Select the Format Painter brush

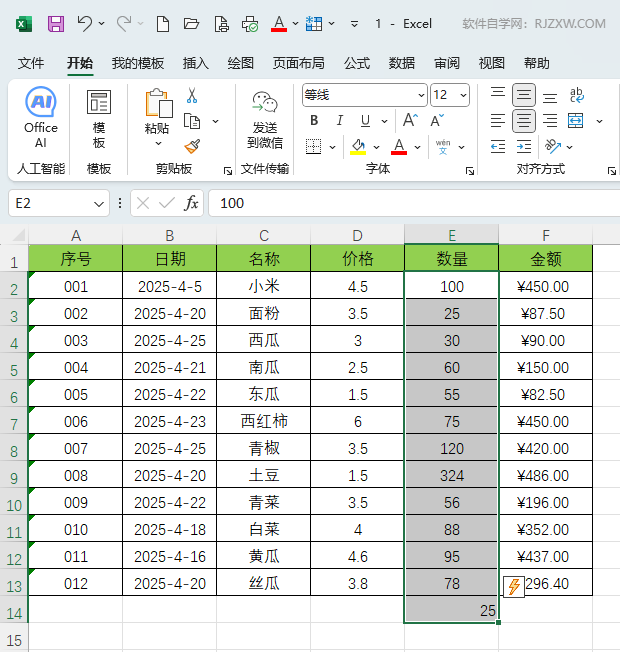(x=192, y=146)
